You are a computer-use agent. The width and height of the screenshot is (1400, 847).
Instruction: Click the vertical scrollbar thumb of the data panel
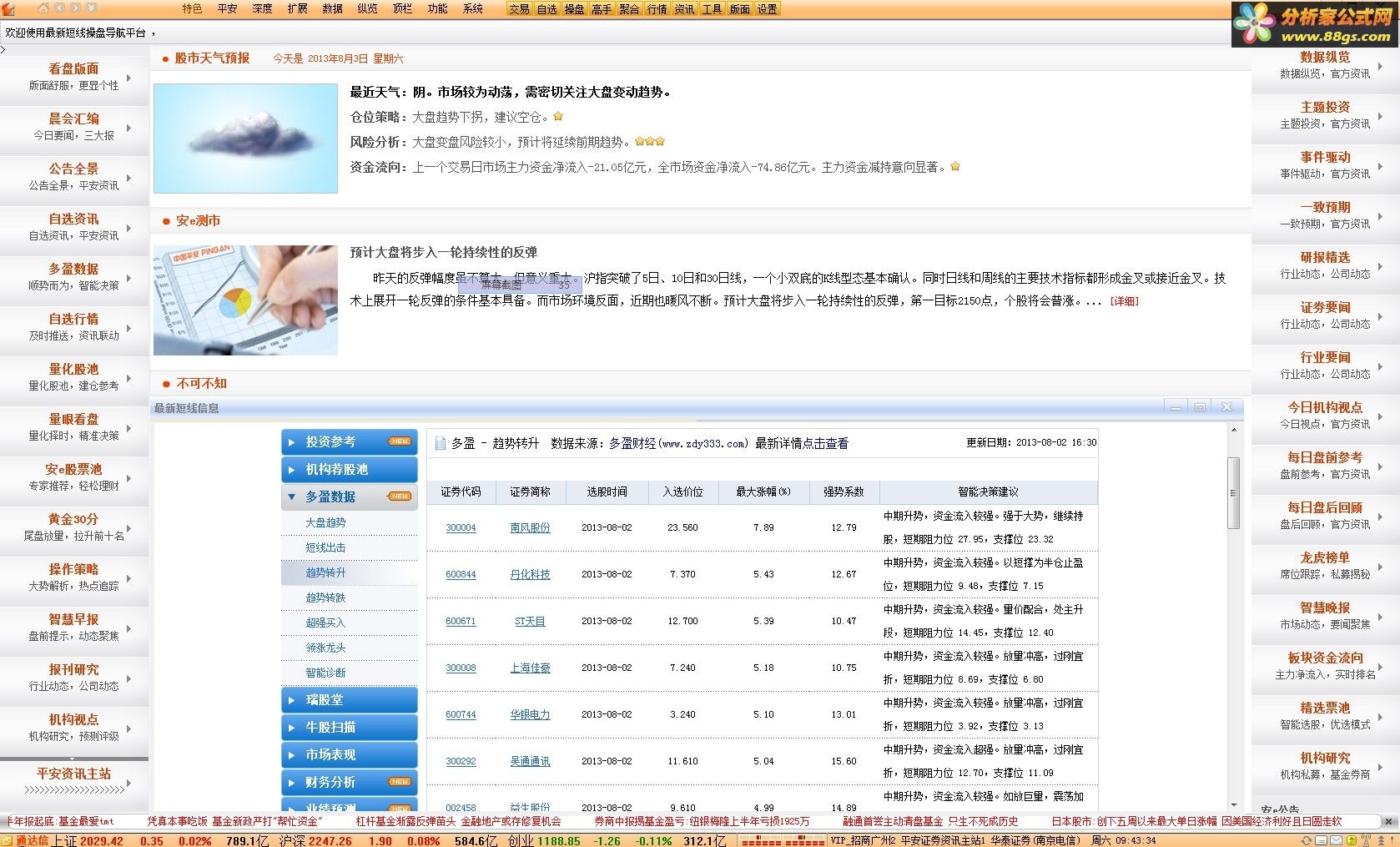click(1233, 492)
